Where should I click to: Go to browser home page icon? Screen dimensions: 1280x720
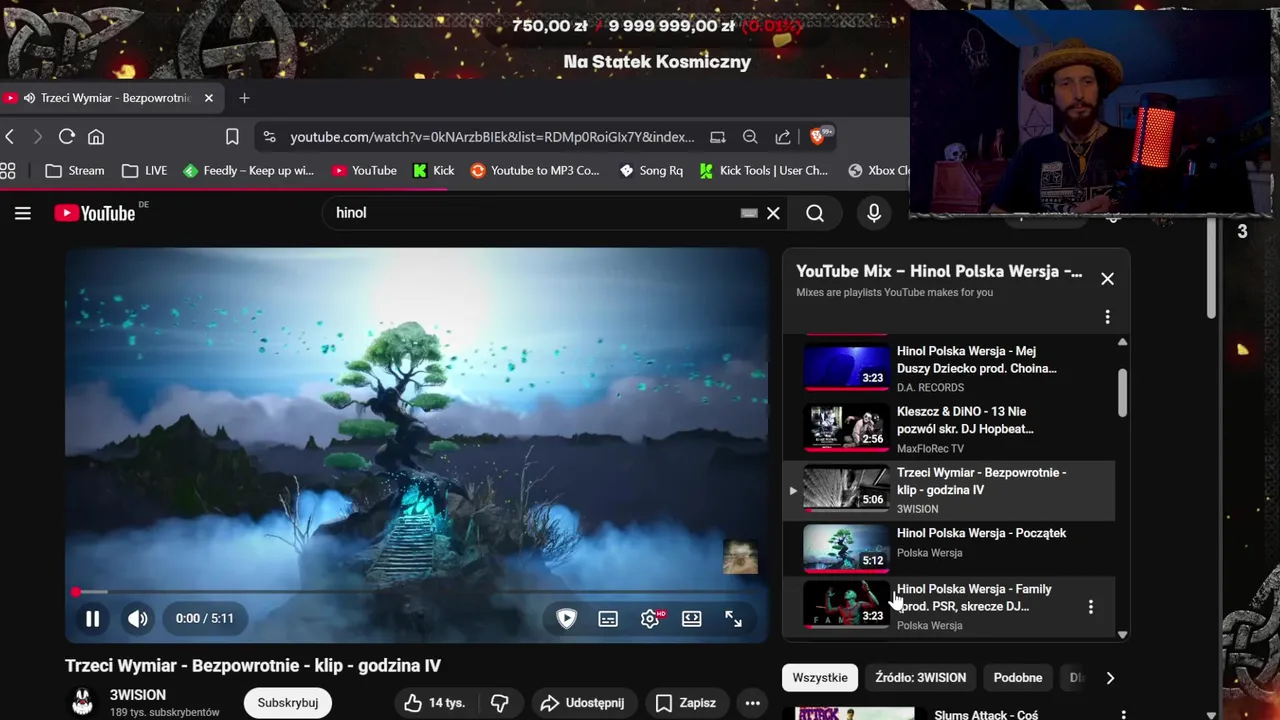pos(96,137)
